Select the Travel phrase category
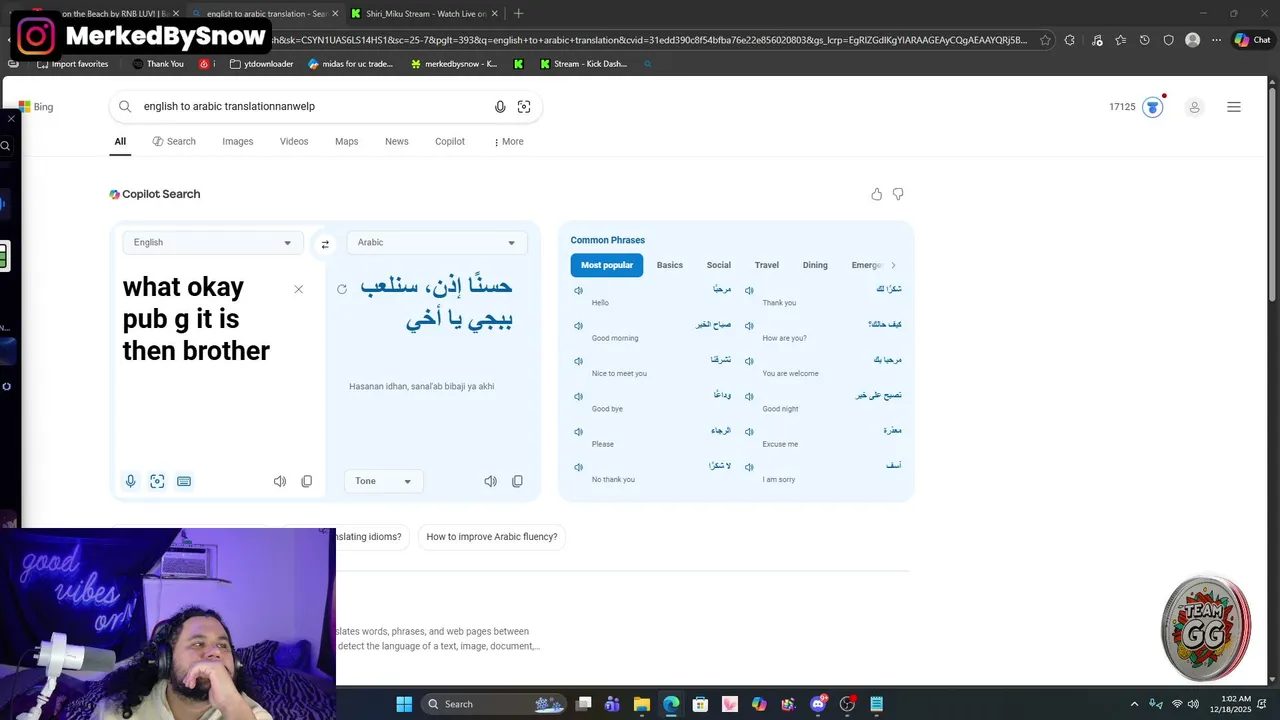The image size is (1280, 720). point(767,265)
